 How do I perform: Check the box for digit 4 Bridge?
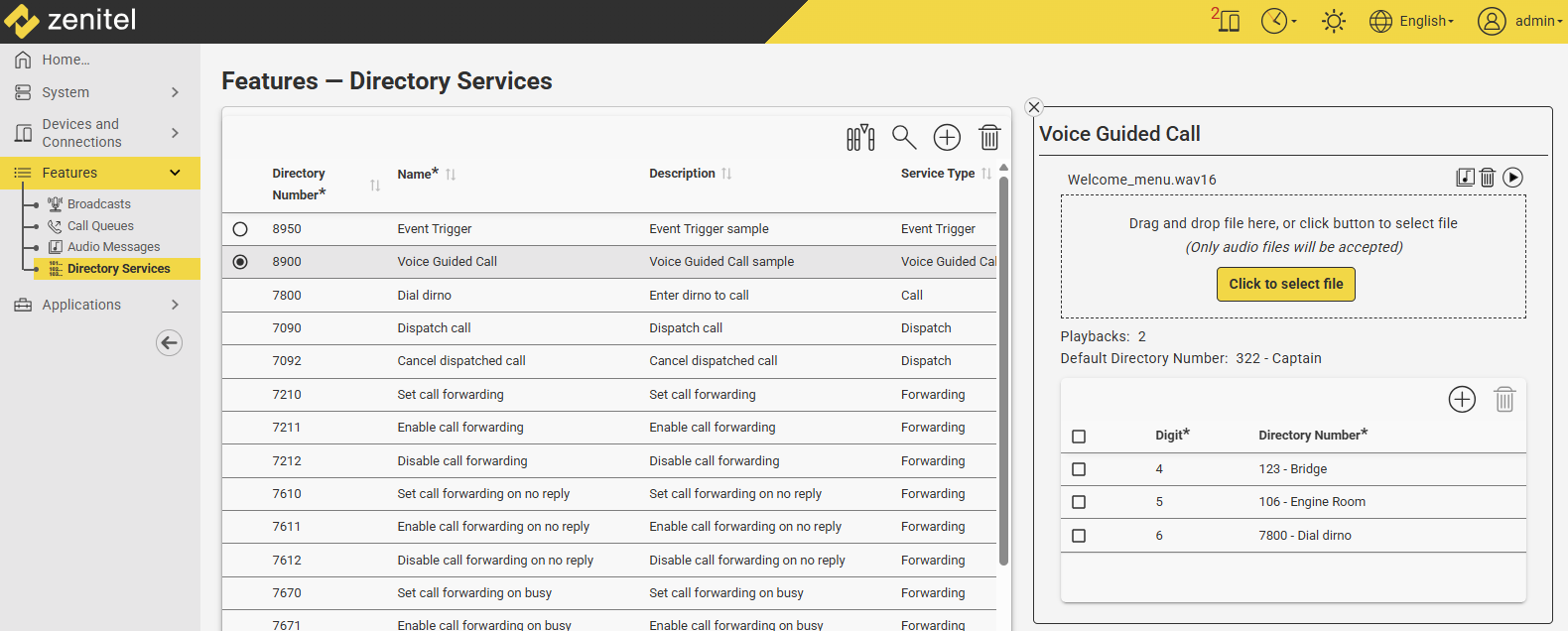(1079, 469)
